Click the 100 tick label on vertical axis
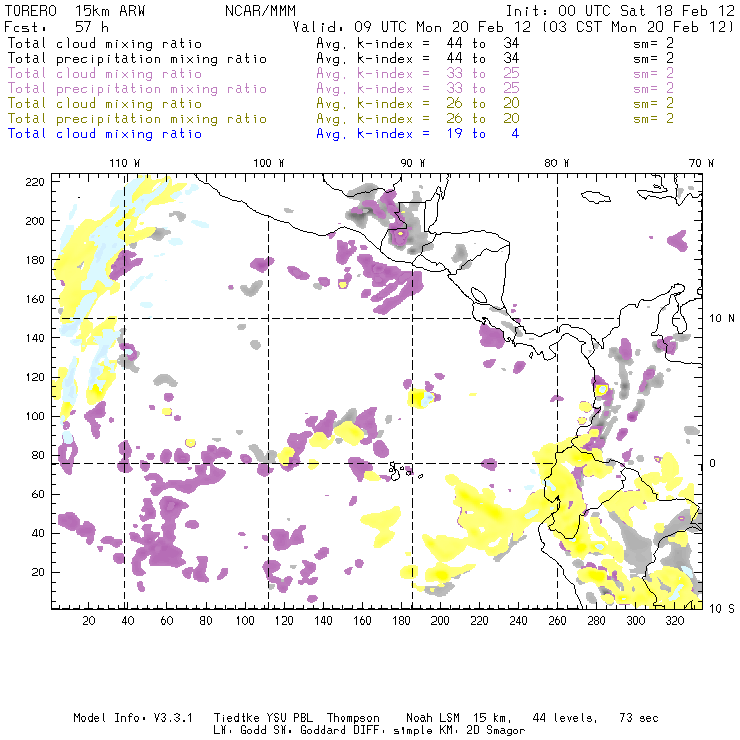This screenshot has height=740, width=740. point(35,416)
